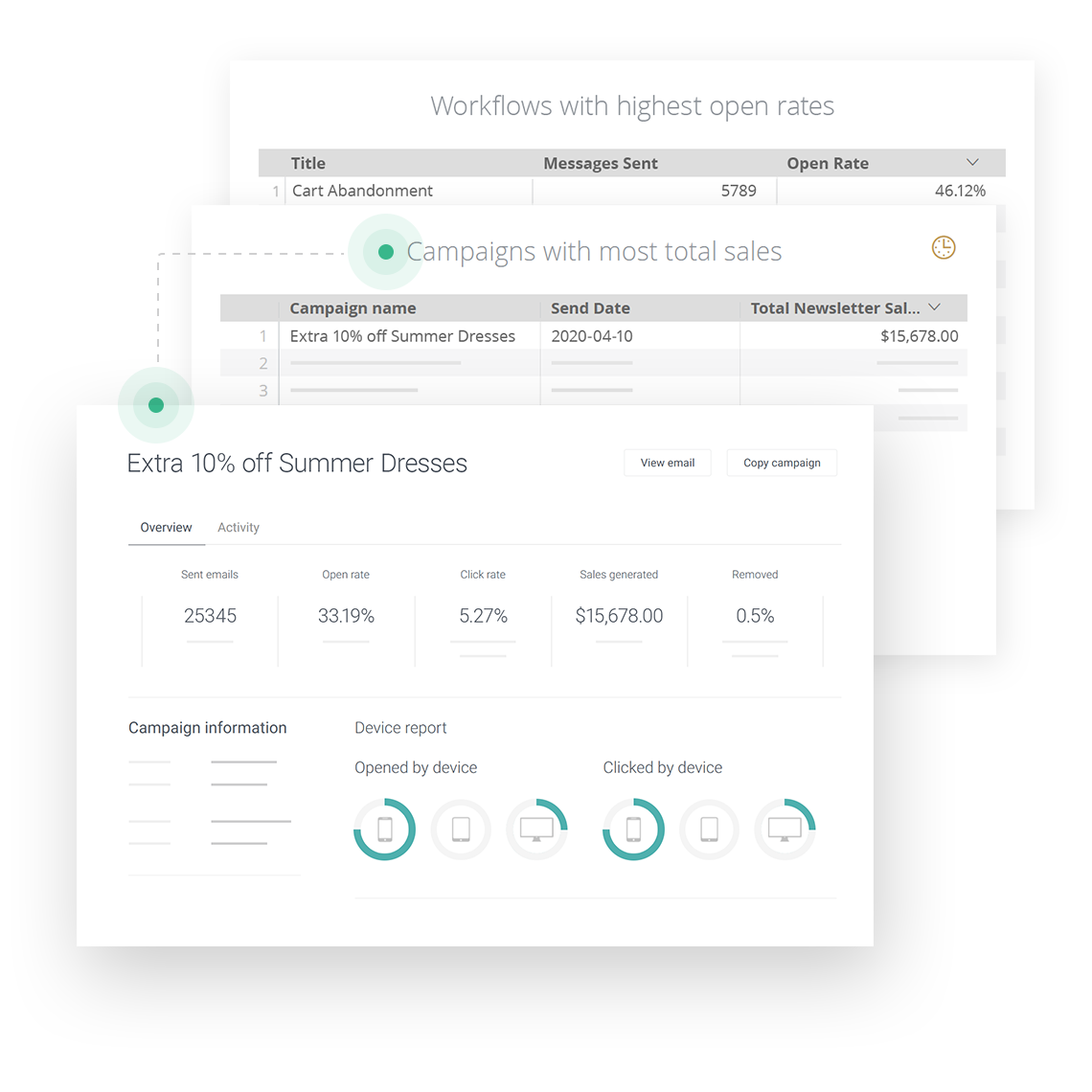The image size is (1092, 1092).
Task: Click the history clock icon on Campaigns panel
Action: (943, 247)
